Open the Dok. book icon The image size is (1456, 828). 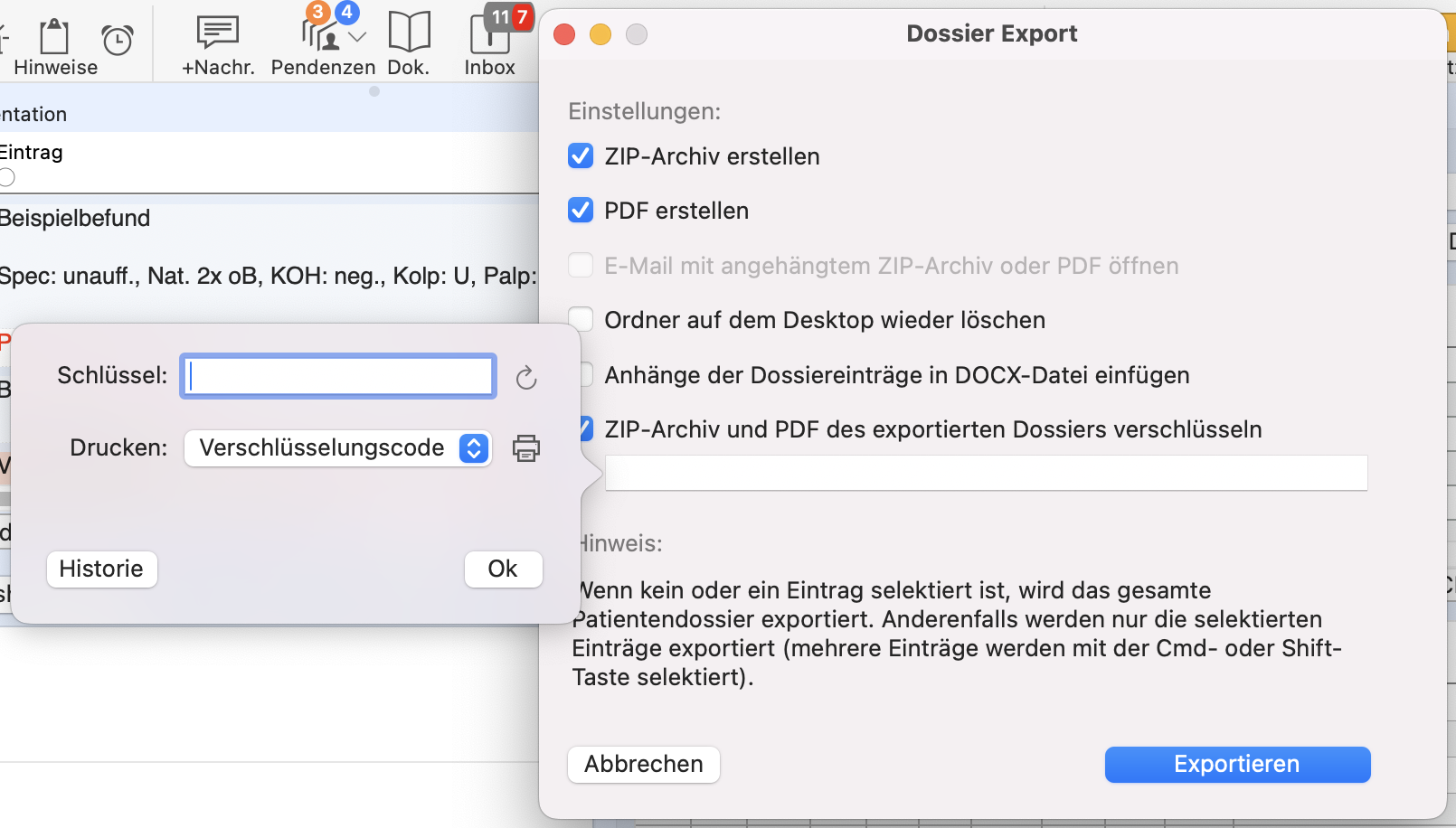[x=409, y=32]
